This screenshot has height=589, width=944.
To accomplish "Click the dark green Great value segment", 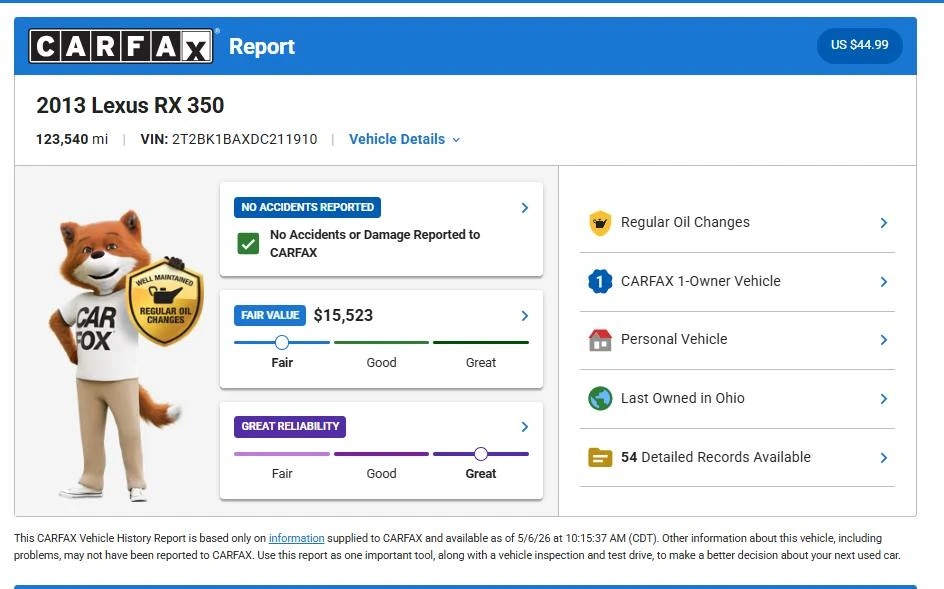I will 480,343.
